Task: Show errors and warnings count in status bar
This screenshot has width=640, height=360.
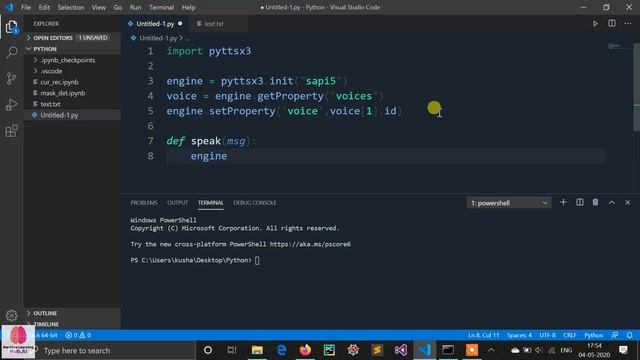Action: coord(78,335)
